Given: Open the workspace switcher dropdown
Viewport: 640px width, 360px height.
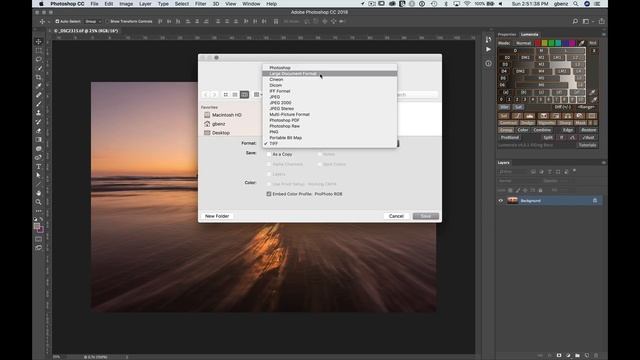Looking at the screenshot, I should coord(588,21).
